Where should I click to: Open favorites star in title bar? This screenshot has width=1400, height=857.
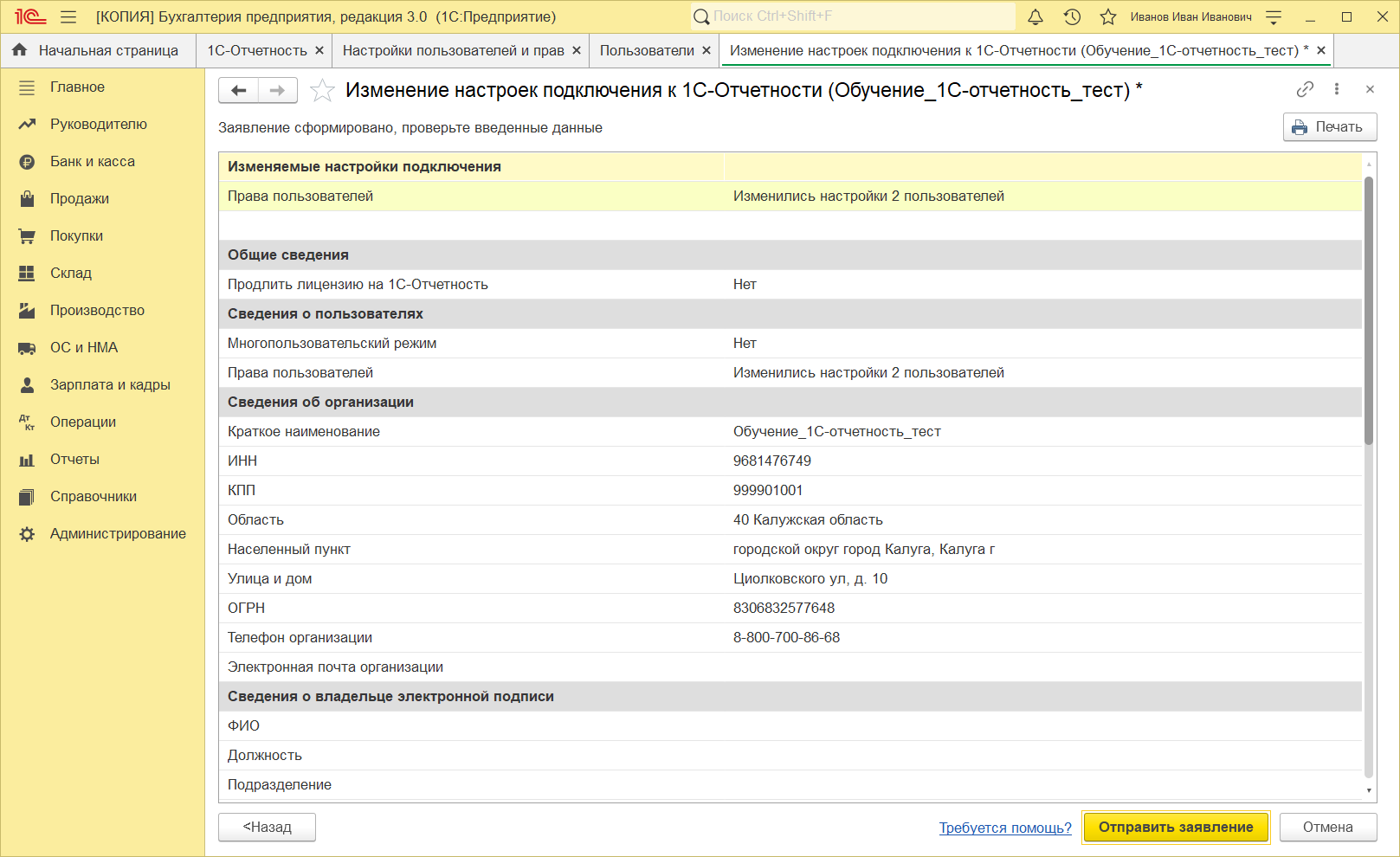tap(1108, 17)
